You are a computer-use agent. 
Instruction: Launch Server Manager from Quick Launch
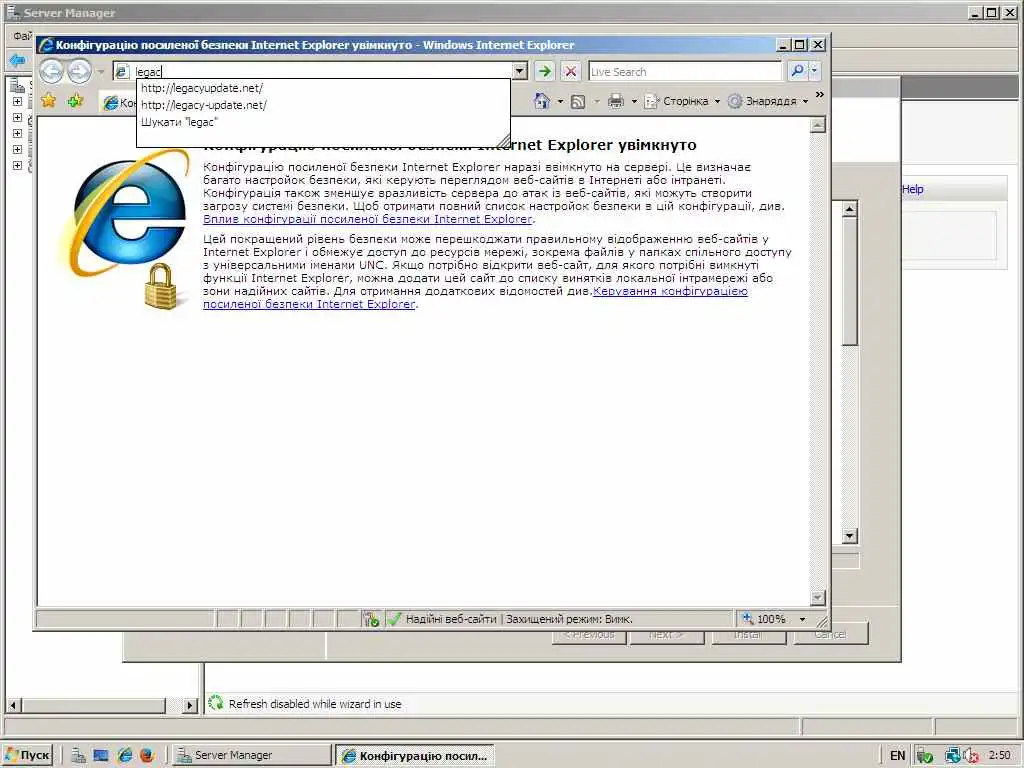click(x=78, y=756)
